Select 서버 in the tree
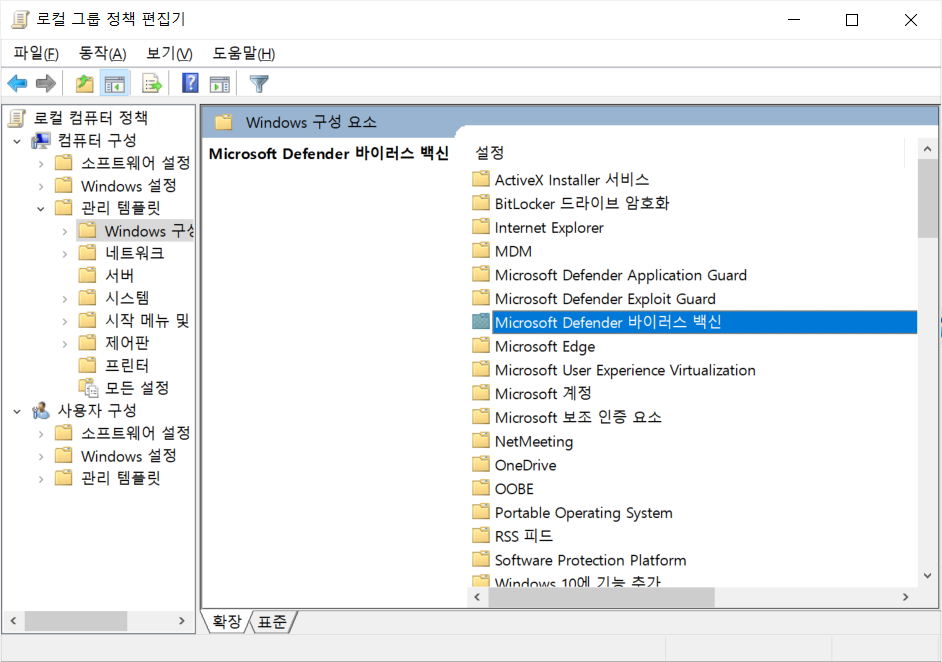 pyautogui.click(x=119, y=276)
